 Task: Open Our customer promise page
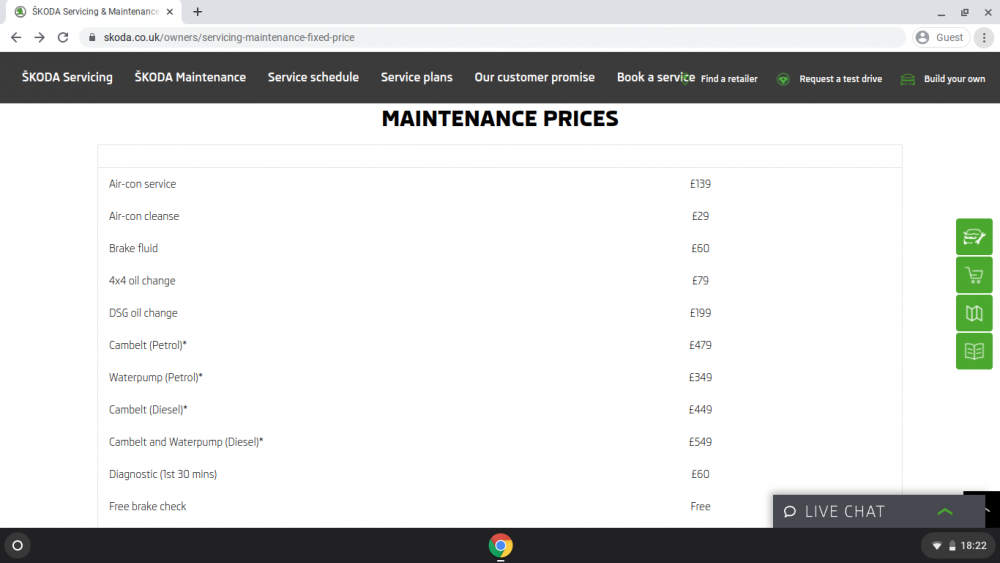coord(534,77)
